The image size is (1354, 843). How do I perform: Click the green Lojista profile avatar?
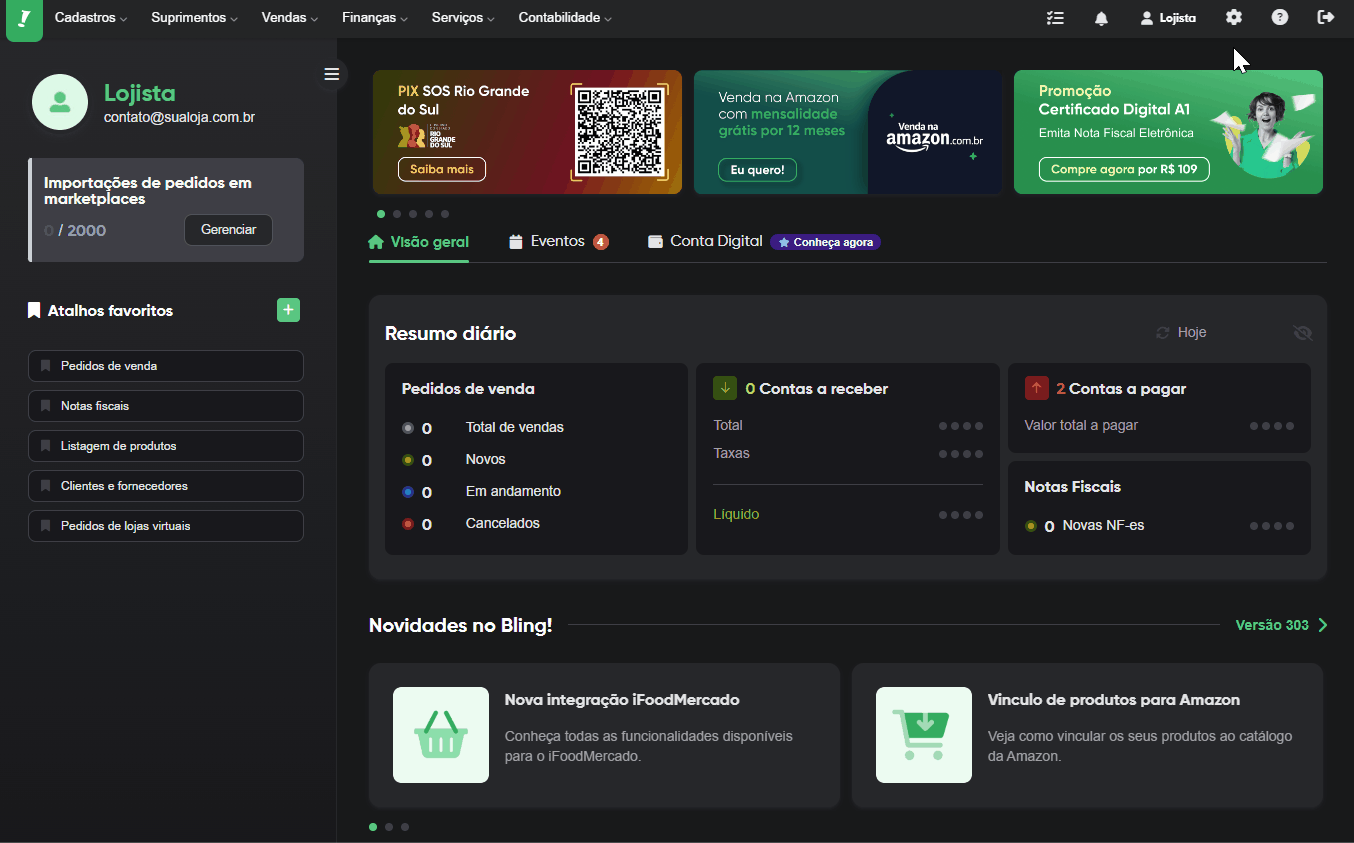pyautogui.click(x=60, y=102)
